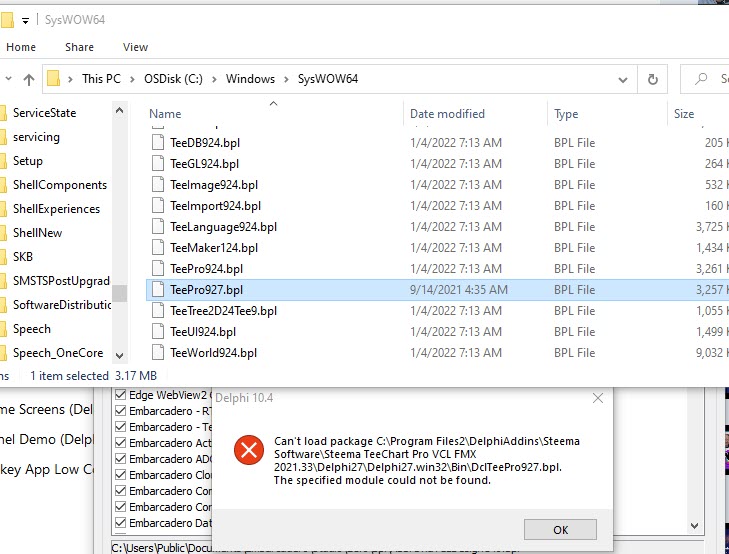The image size is (729, 554).
Task: Select ShellExperiences folder in nav pane
Action: click(x=56, y=209)
